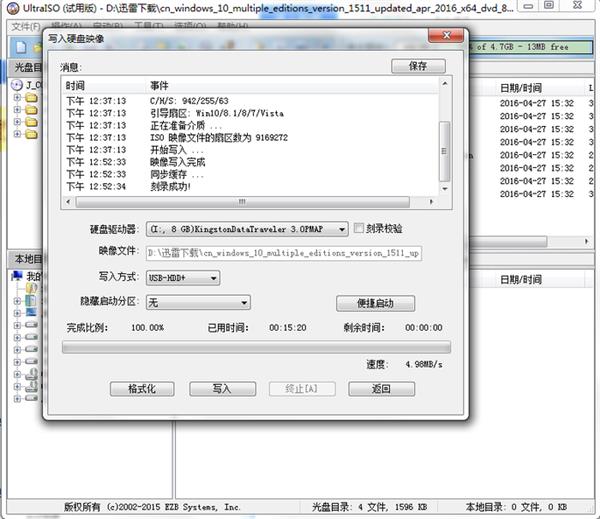Click the New file icon in UltraISO toolbar

pyautogui.click(x=21, y=47)
